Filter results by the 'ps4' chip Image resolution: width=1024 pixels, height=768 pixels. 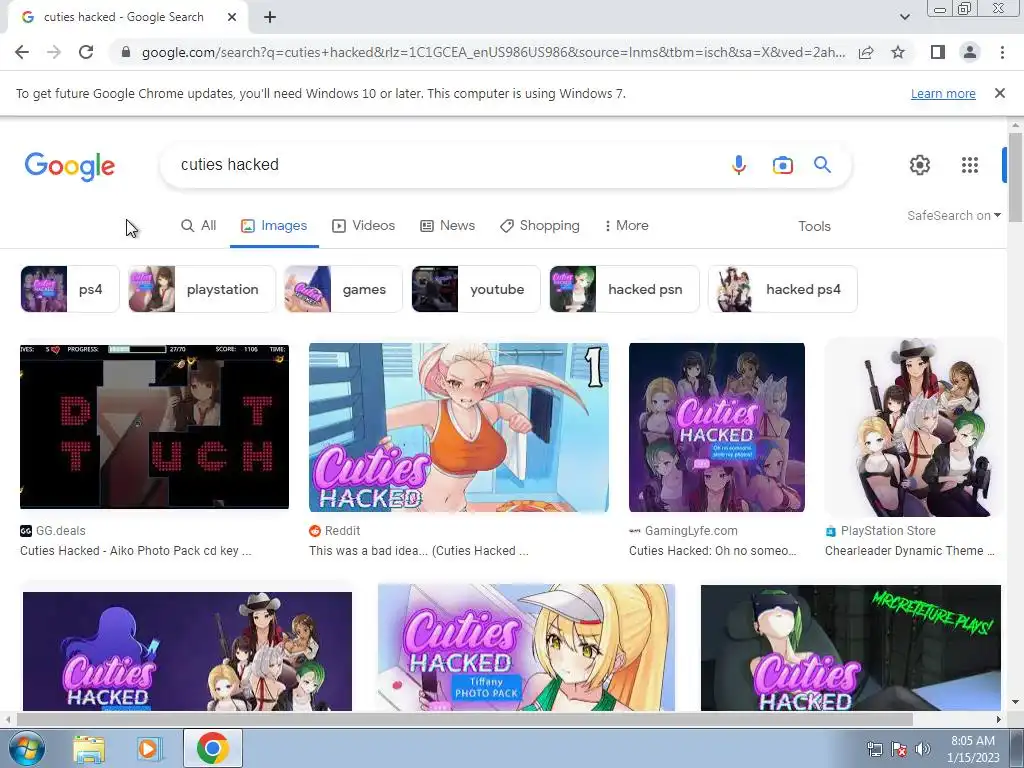coord(70,289)
